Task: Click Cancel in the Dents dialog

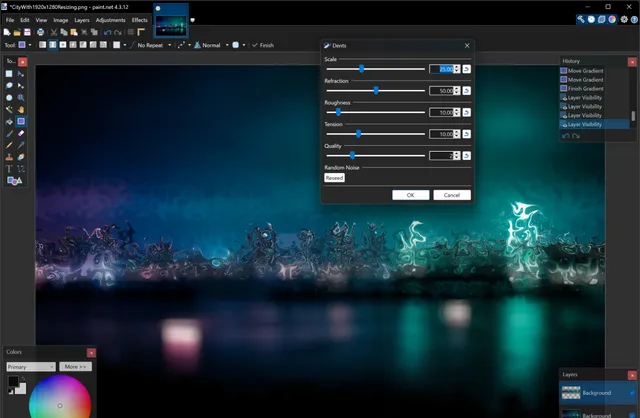Action: coord(452,195)
